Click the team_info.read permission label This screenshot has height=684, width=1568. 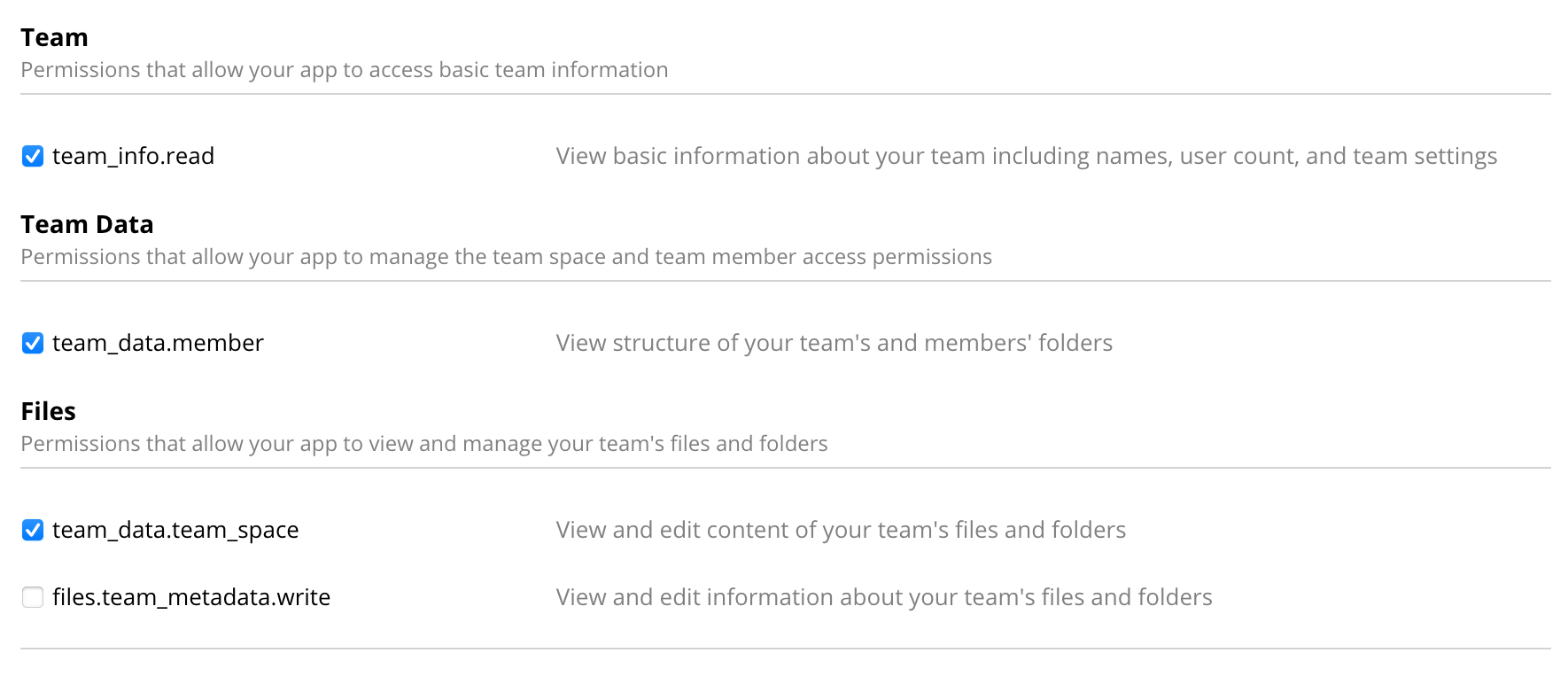(x=133, y=157)
